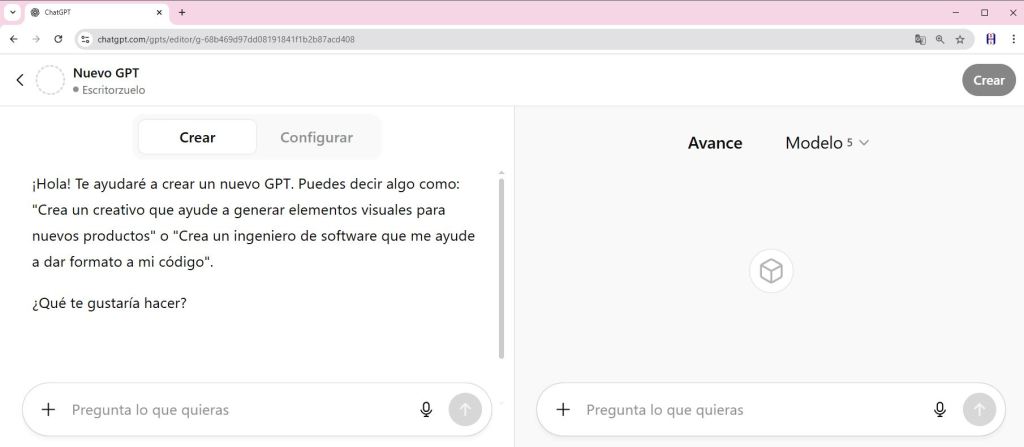
Task: Click the plus icon in the preview chat box
Action: pos(563,409)
